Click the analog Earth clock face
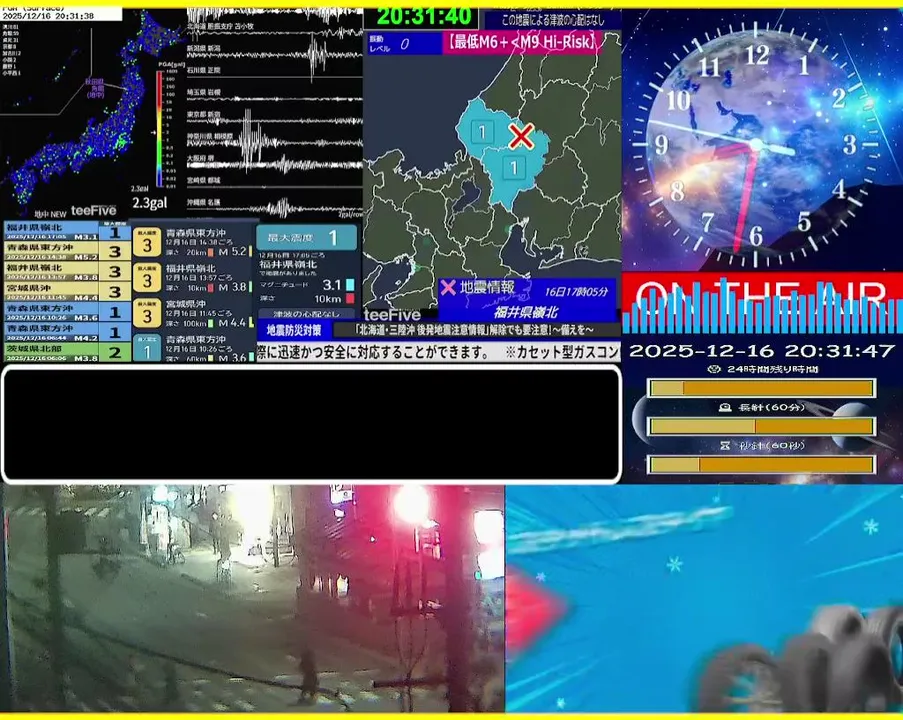 756,146
